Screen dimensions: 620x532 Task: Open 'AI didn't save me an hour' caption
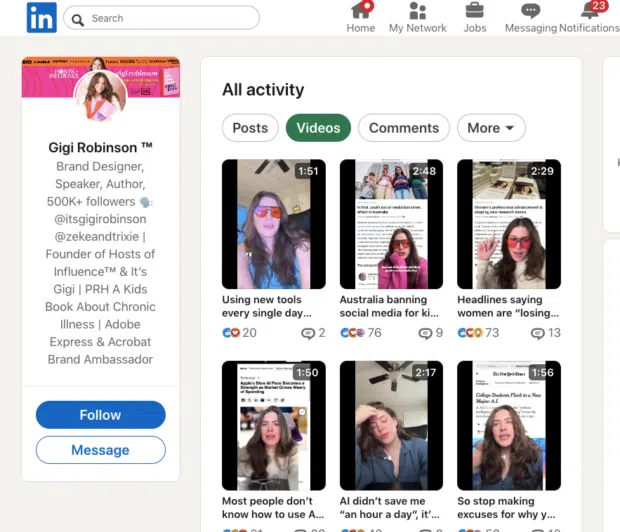pos(389,507)
